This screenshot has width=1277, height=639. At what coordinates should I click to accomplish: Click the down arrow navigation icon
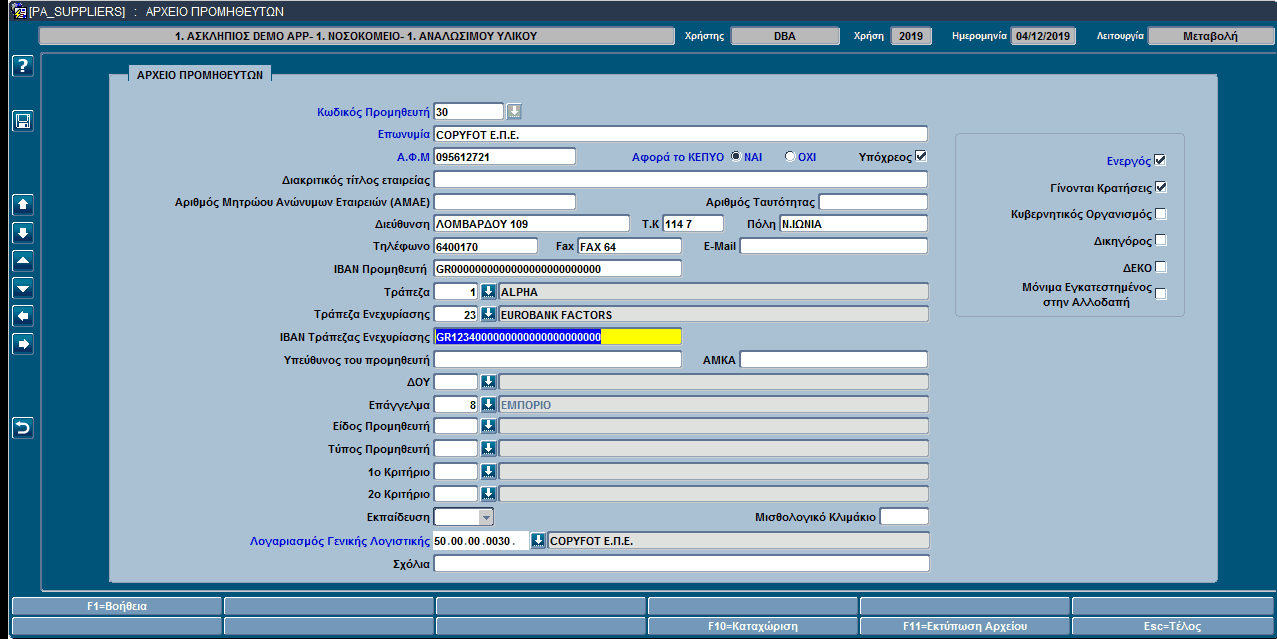22,233
